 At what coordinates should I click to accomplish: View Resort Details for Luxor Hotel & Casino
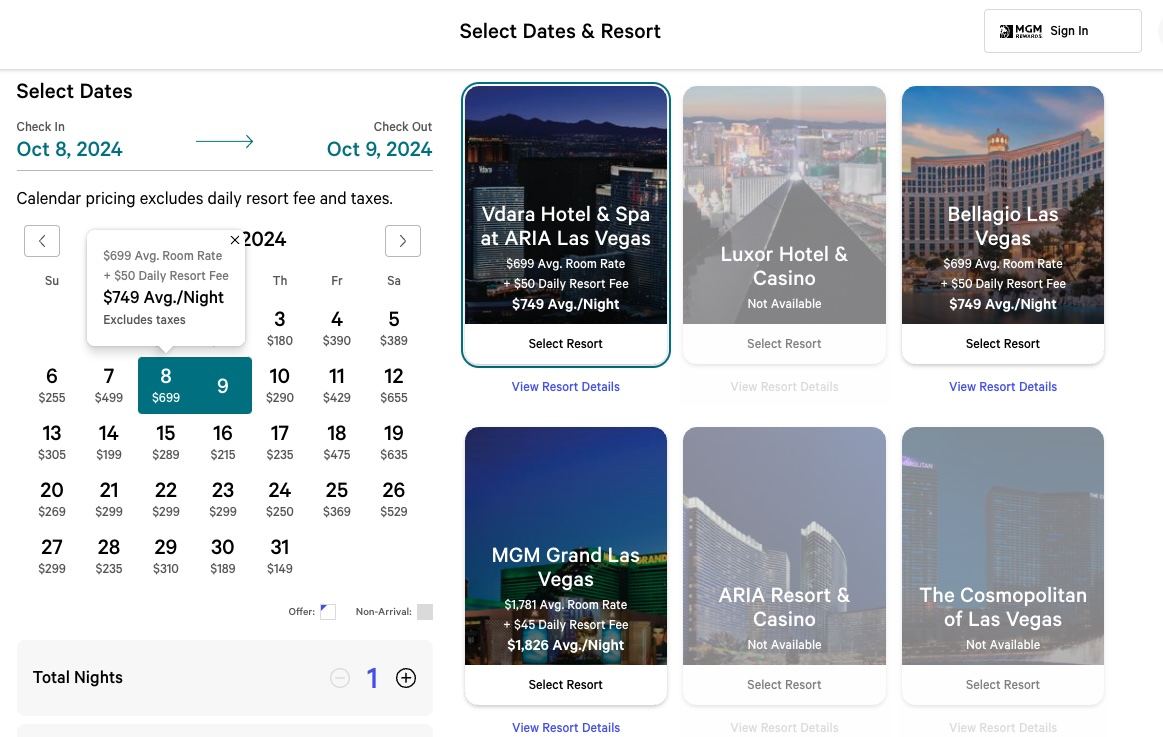pyautogui.click(x=784, y=386)
